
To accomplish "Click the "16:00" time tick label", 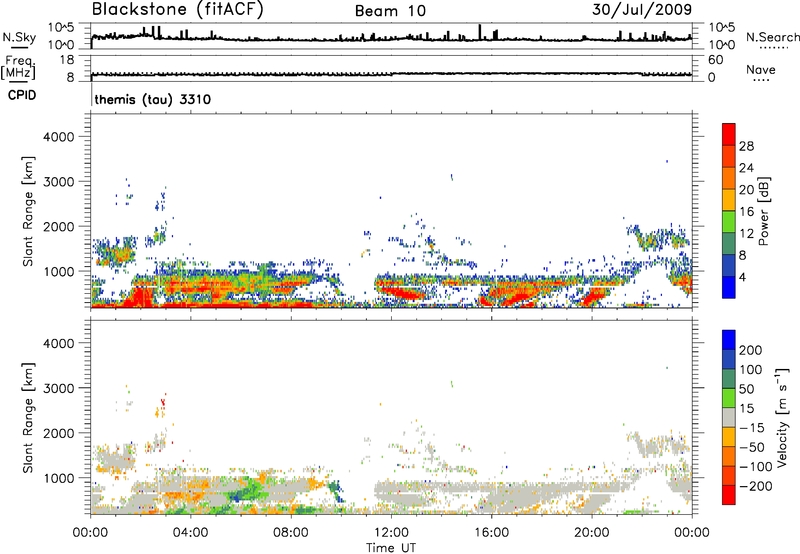I will [x=491, y=533].
